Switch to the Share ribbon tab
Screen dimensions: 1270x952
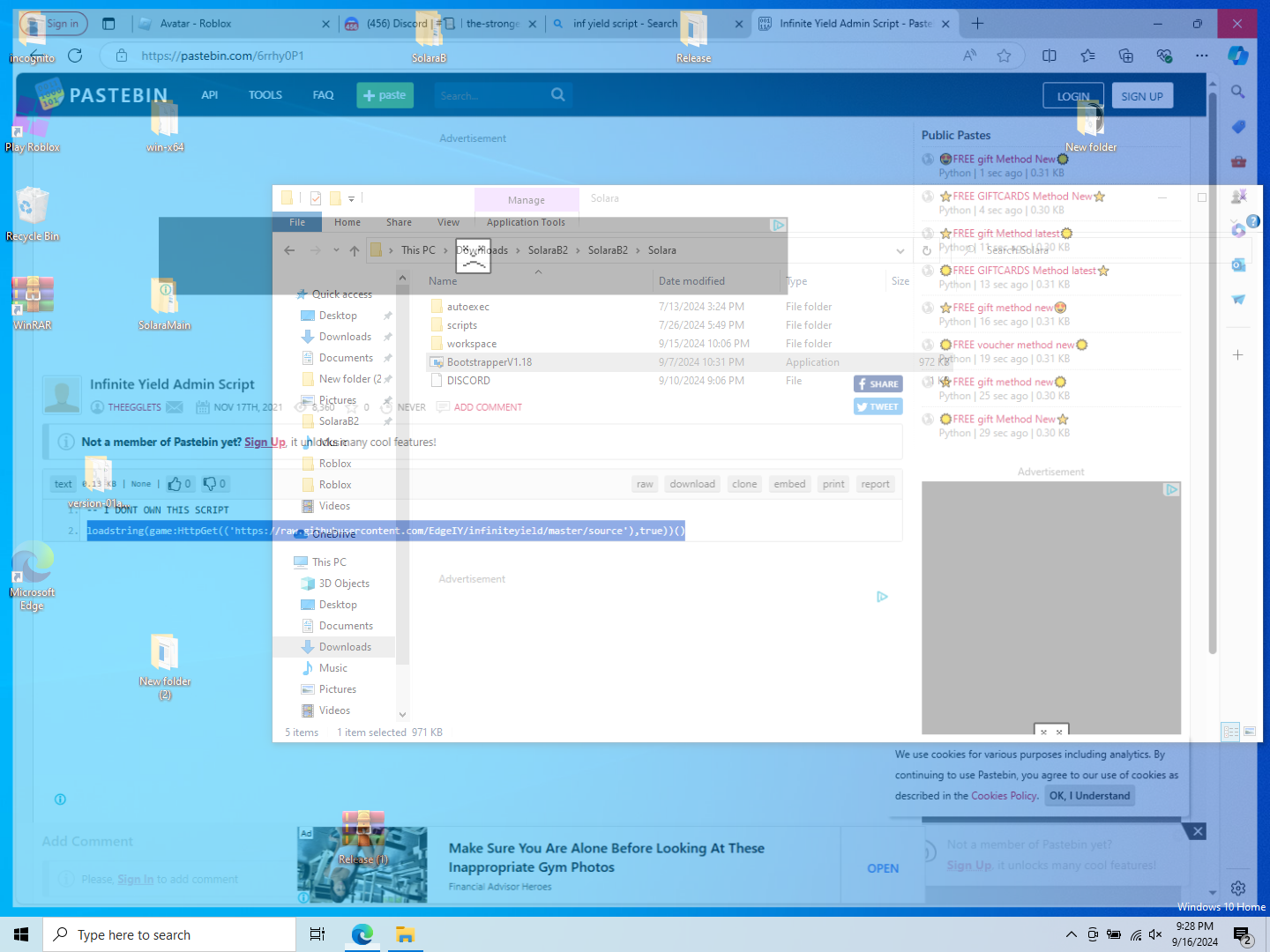[399, 222]
